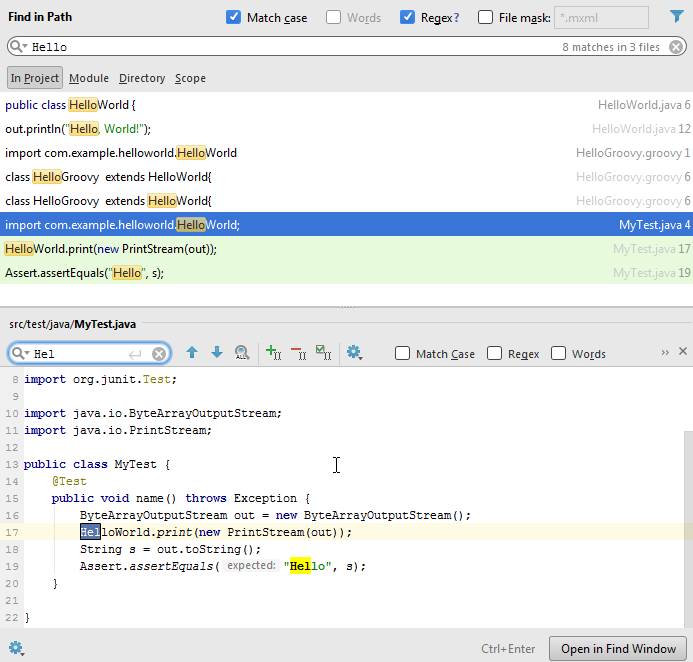Click the filter funnel icon
Screen dimensions: 693x662
[x=676, y=17]
